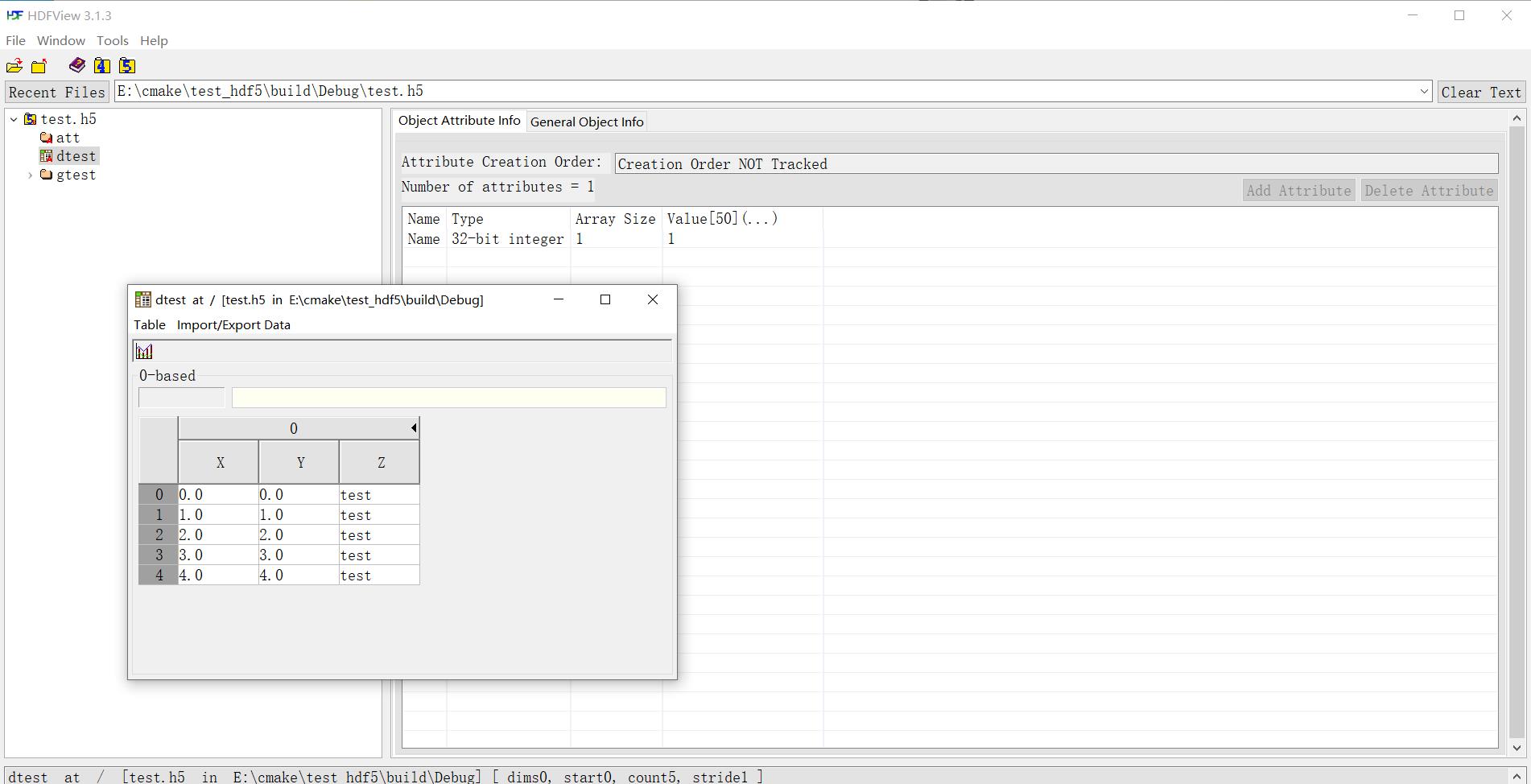Click the att datatype icon in tree
Screen dimensions: 1531x784
click(x=46, y=138)
